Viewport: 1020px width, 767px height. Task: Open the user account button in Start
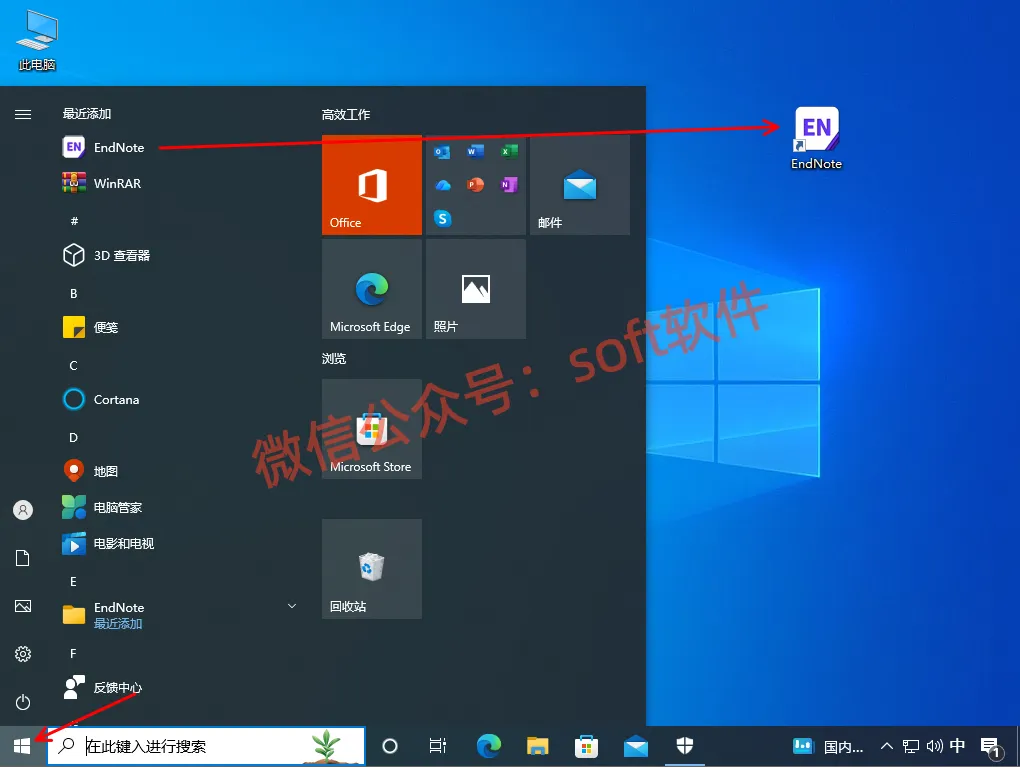pyautogui.click(x=23, y=510)
